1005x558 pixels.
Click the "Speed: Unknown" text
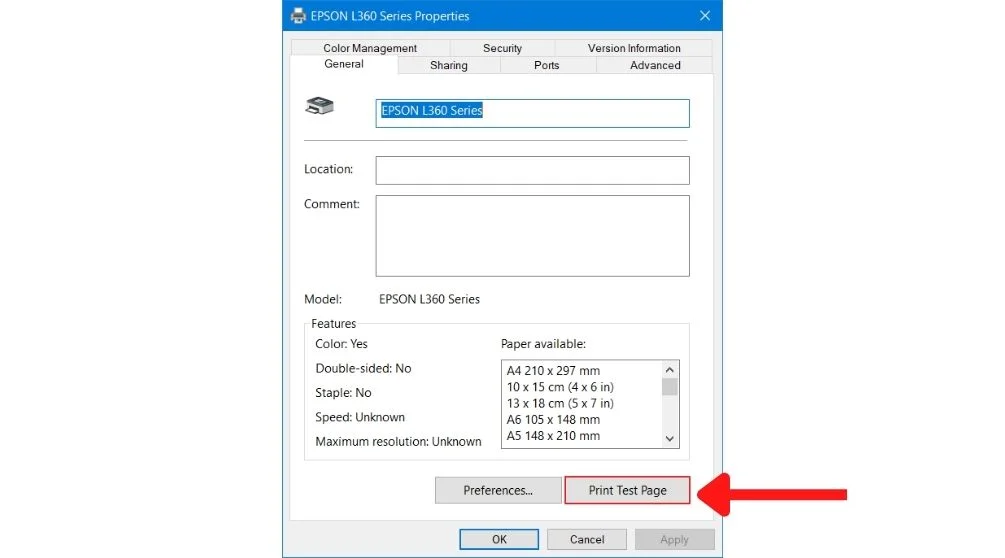click(x=360, y=417)
